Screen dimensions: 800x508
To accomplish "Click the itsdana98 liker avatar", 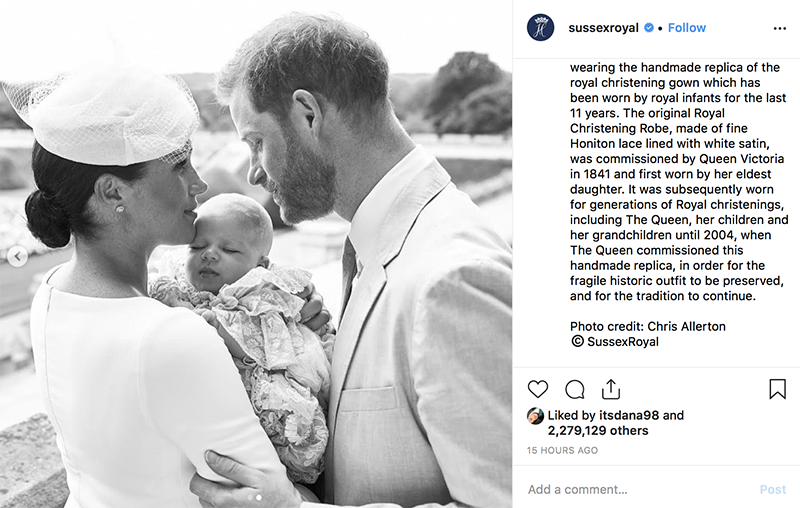I will [536, 416].
